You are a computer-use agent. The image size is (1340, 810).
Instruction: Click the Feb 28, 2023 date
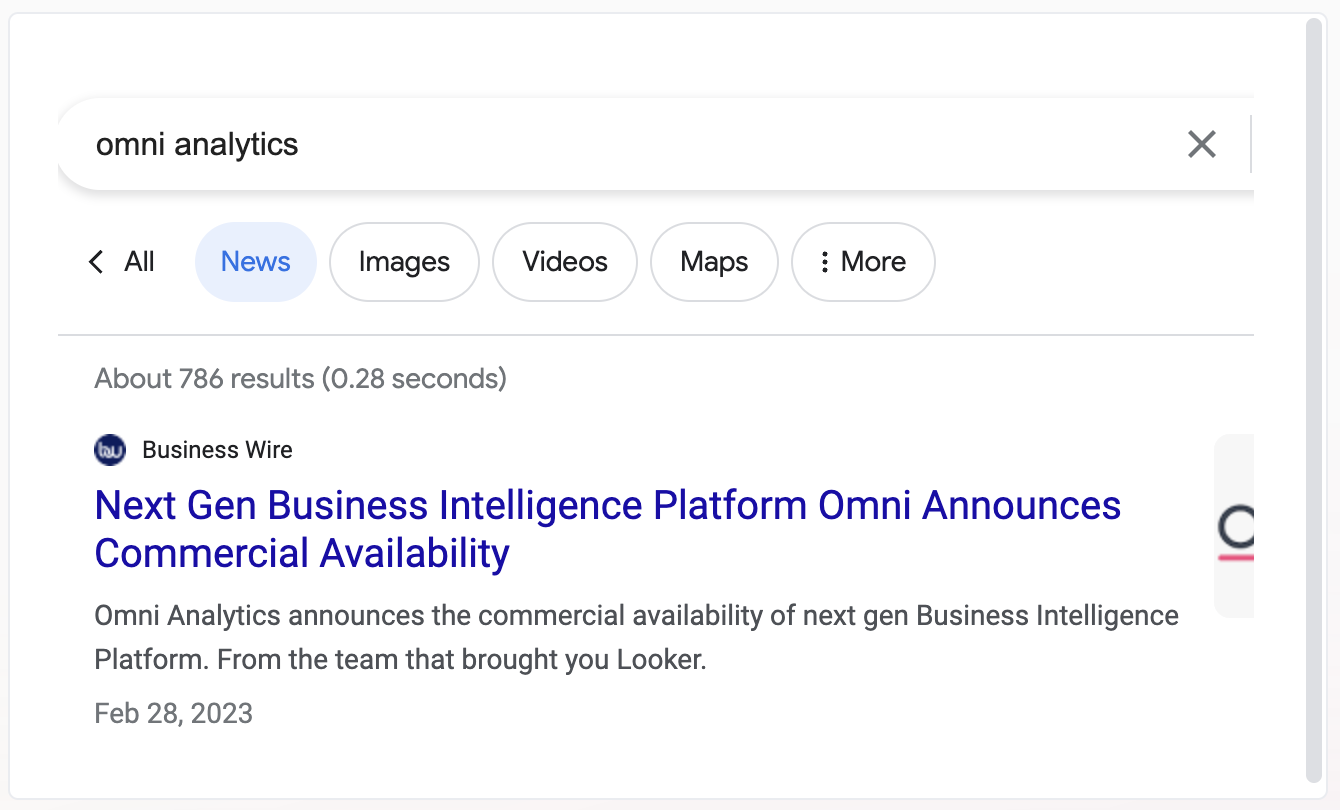click(x=173, y=714)
